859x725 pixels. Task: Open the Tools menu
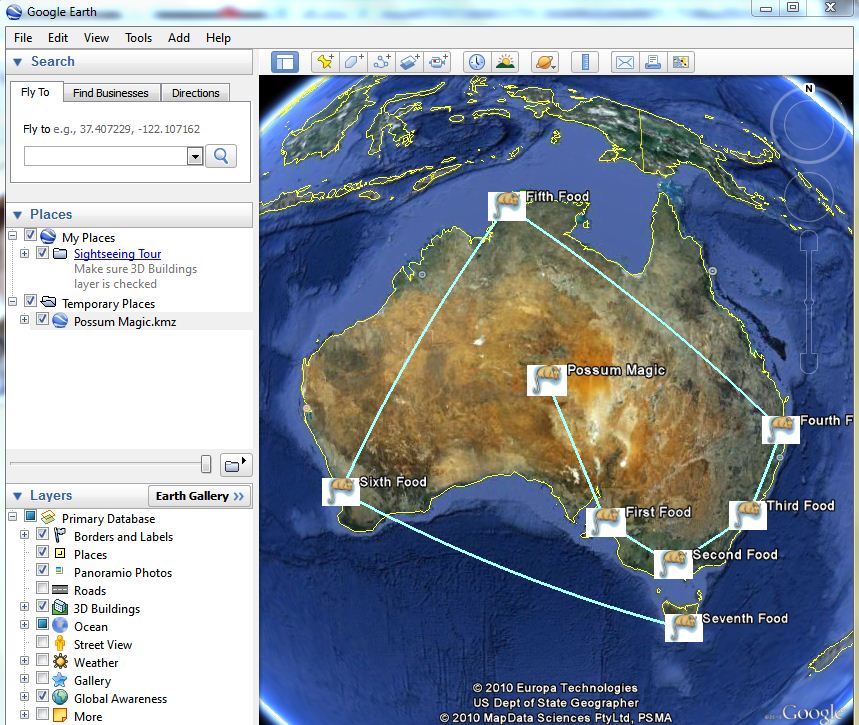tap(138, 38)
